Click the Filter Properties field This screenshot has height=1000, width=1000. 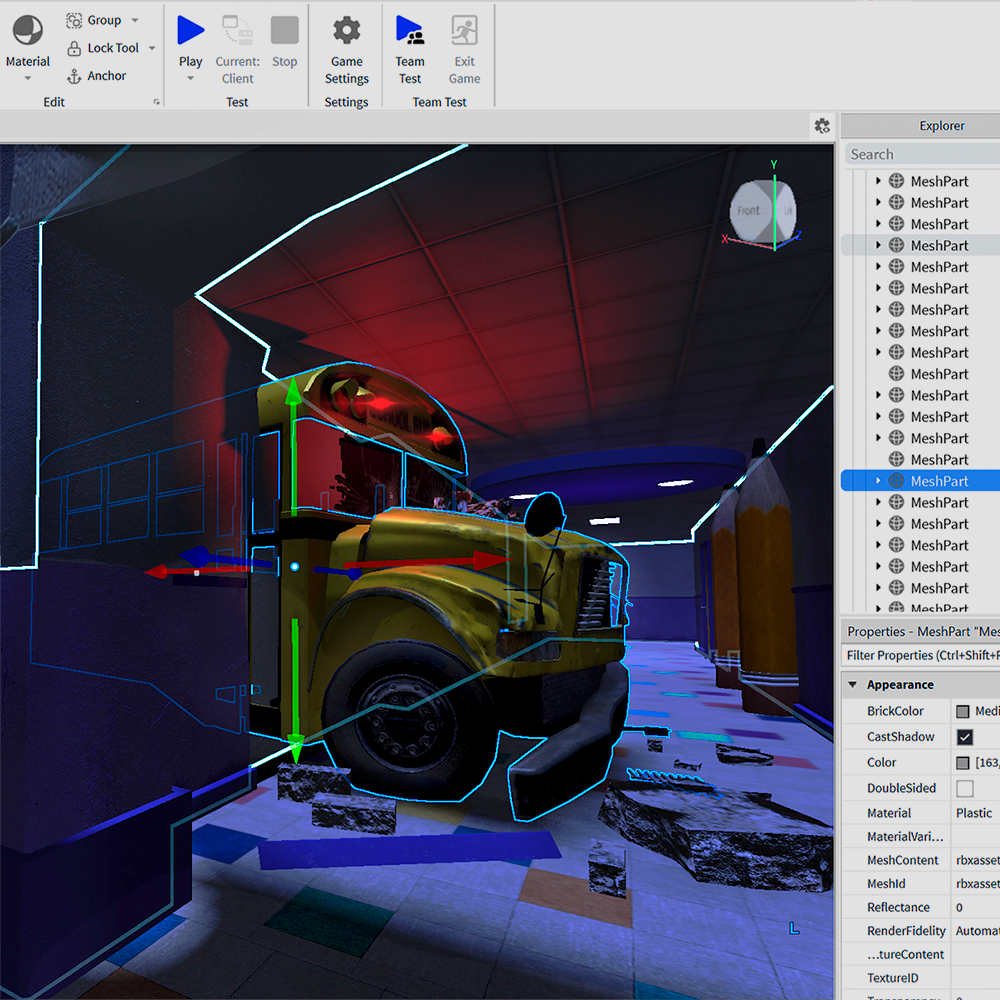(920, 656)
